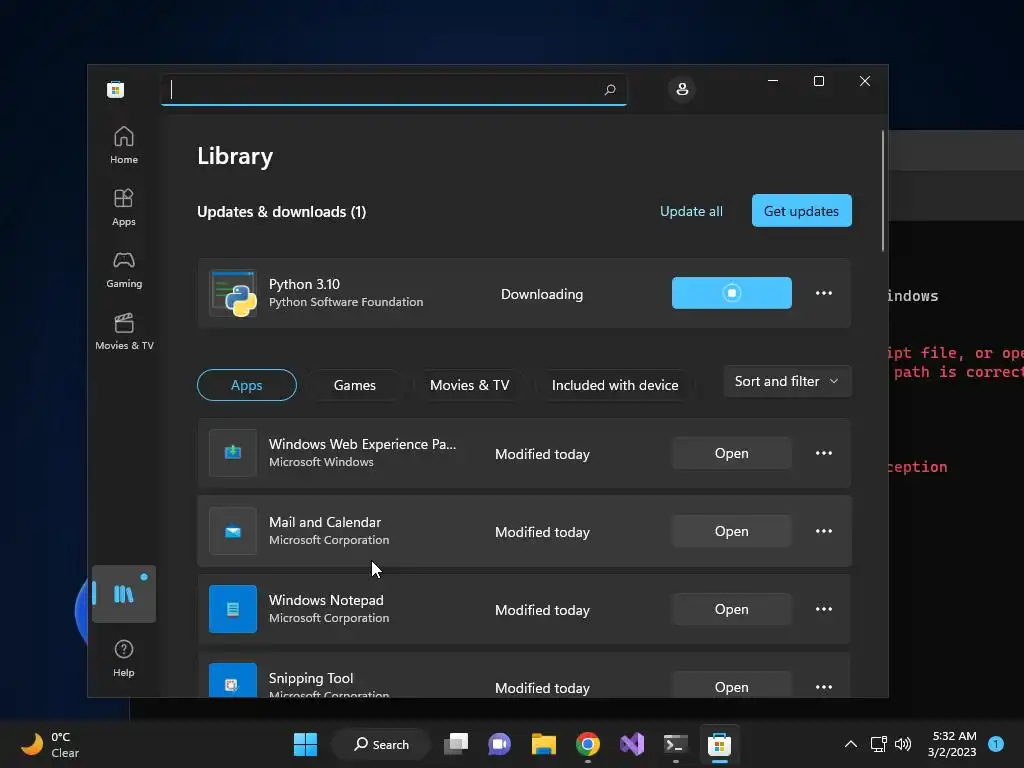Open the Windows Start menu
1024x768 pixels.
coord(306,744)
